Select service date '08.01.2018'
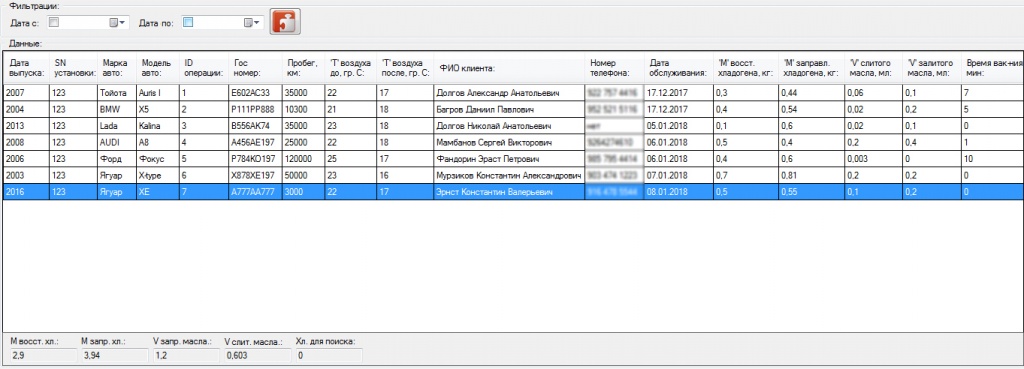This screenshot has width=1024, height=369. tap(679, 191)
